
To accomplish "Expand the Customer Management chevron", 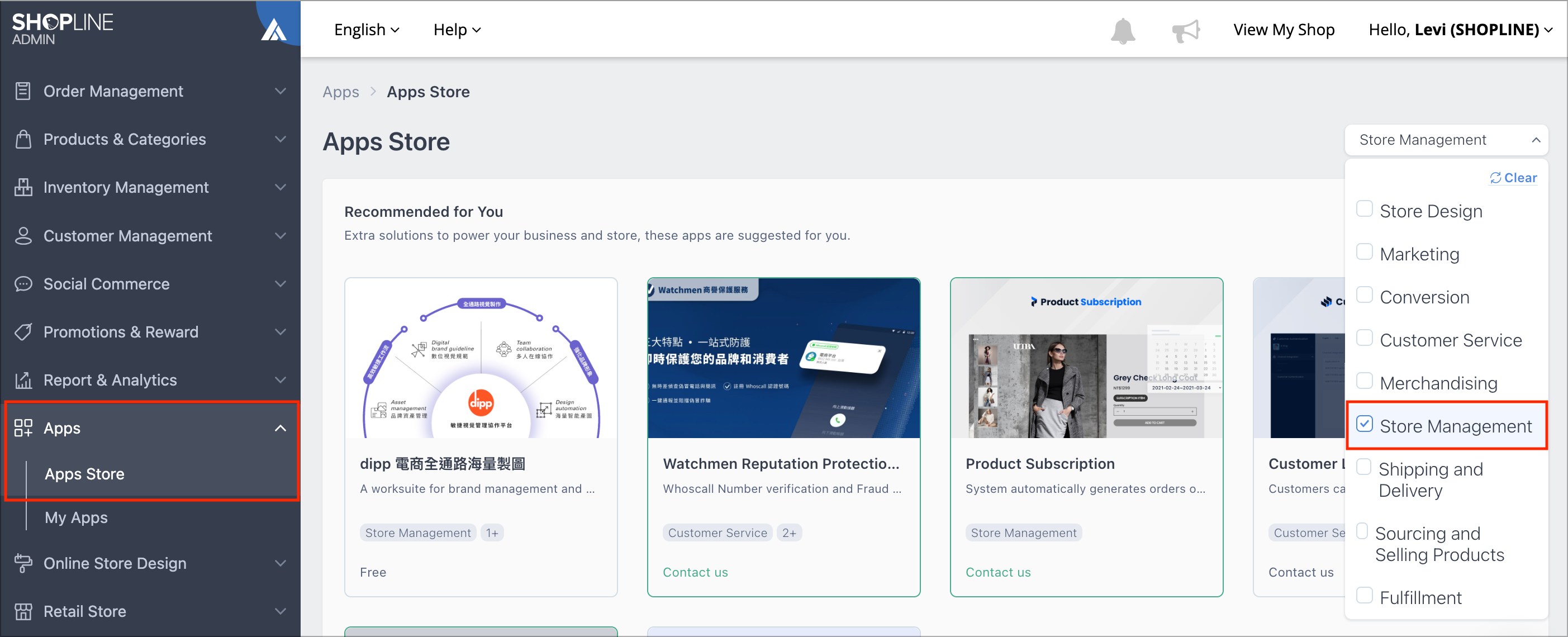I will pyautogui.click(x=280, y=236).
